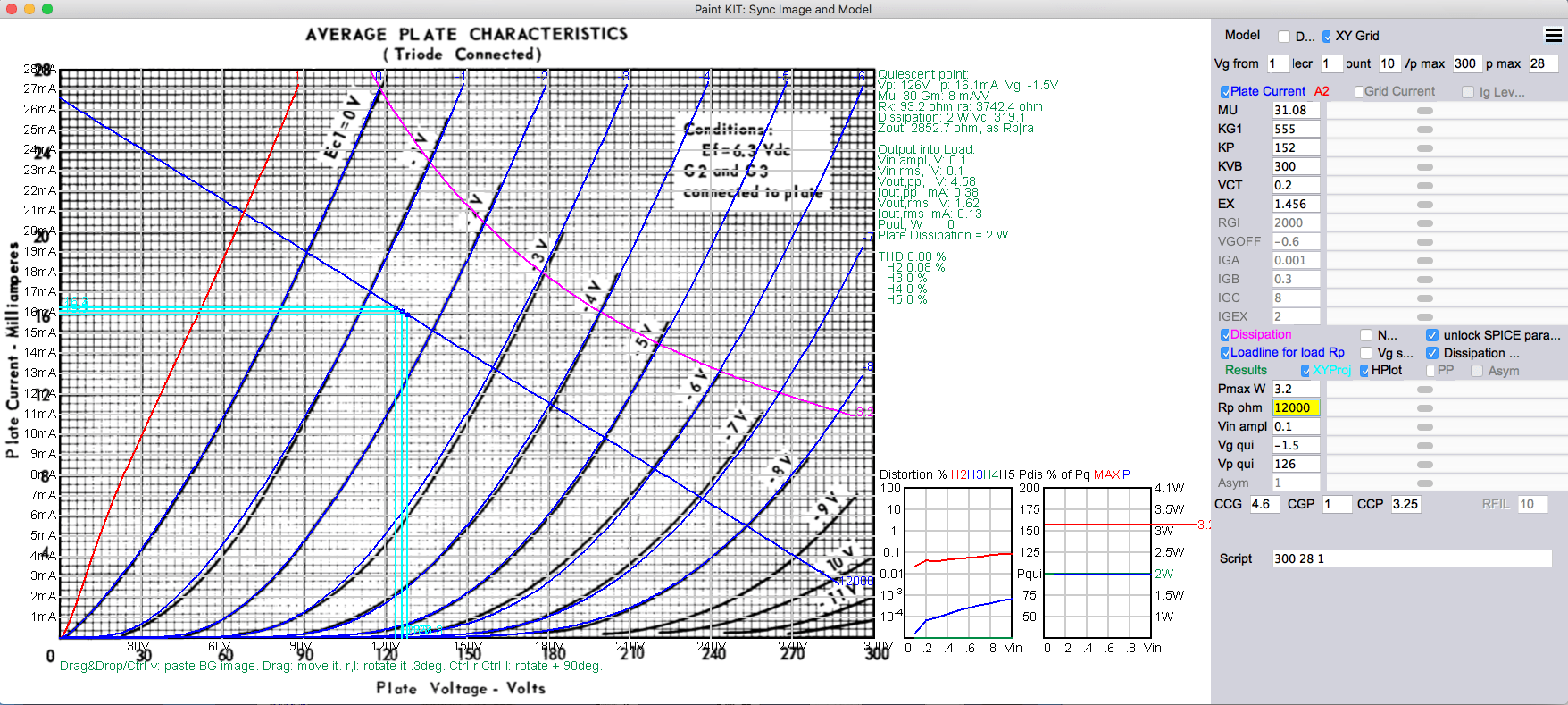Click the red 'A2' label
1568x705 pixels.
[x=1322, y=91]
